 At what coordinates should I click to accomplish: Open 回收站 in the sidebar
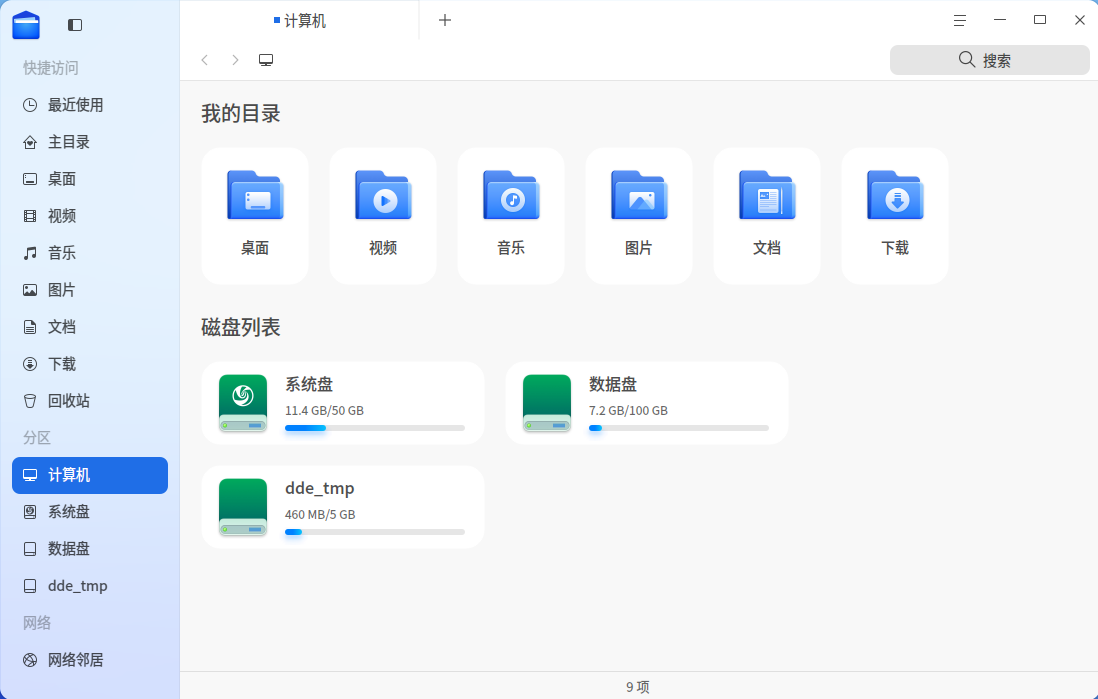click(90, 401)
